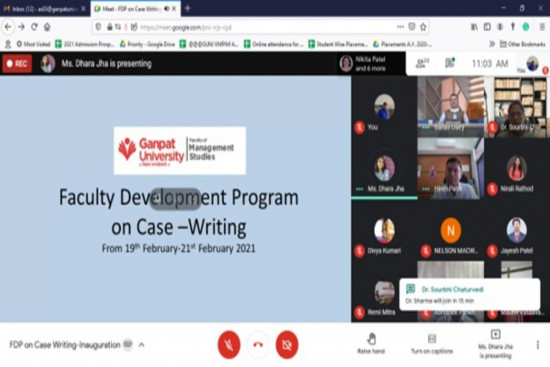Expand meeting details chevron beside title
Image resolution: width=550 pixels, height=367 pixels.
click(141, 345)
